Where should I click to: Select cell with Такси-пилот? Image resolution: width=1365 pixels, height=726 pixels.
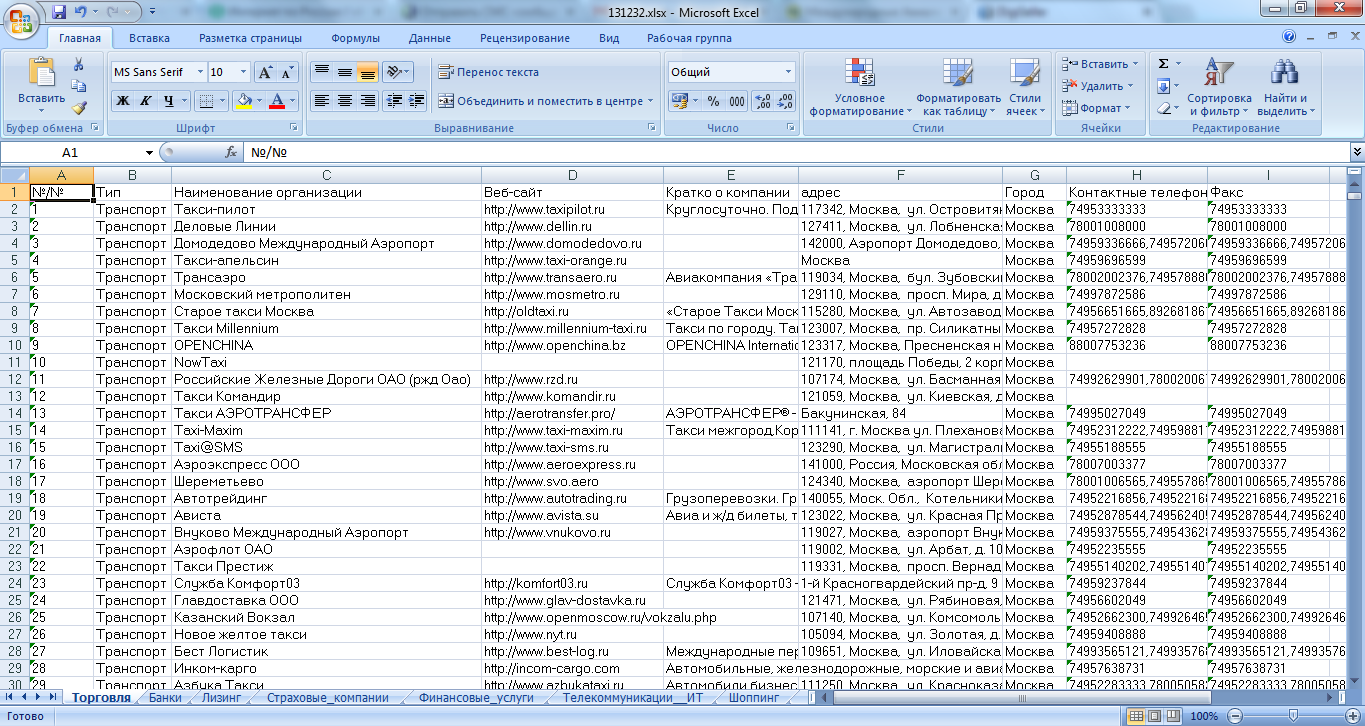click(326, 210)
